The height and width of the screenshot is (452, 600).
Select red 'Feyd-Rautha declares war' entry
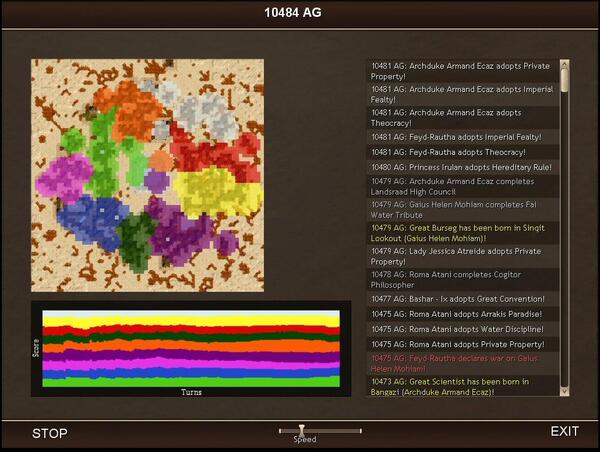[x=463, y=364]
